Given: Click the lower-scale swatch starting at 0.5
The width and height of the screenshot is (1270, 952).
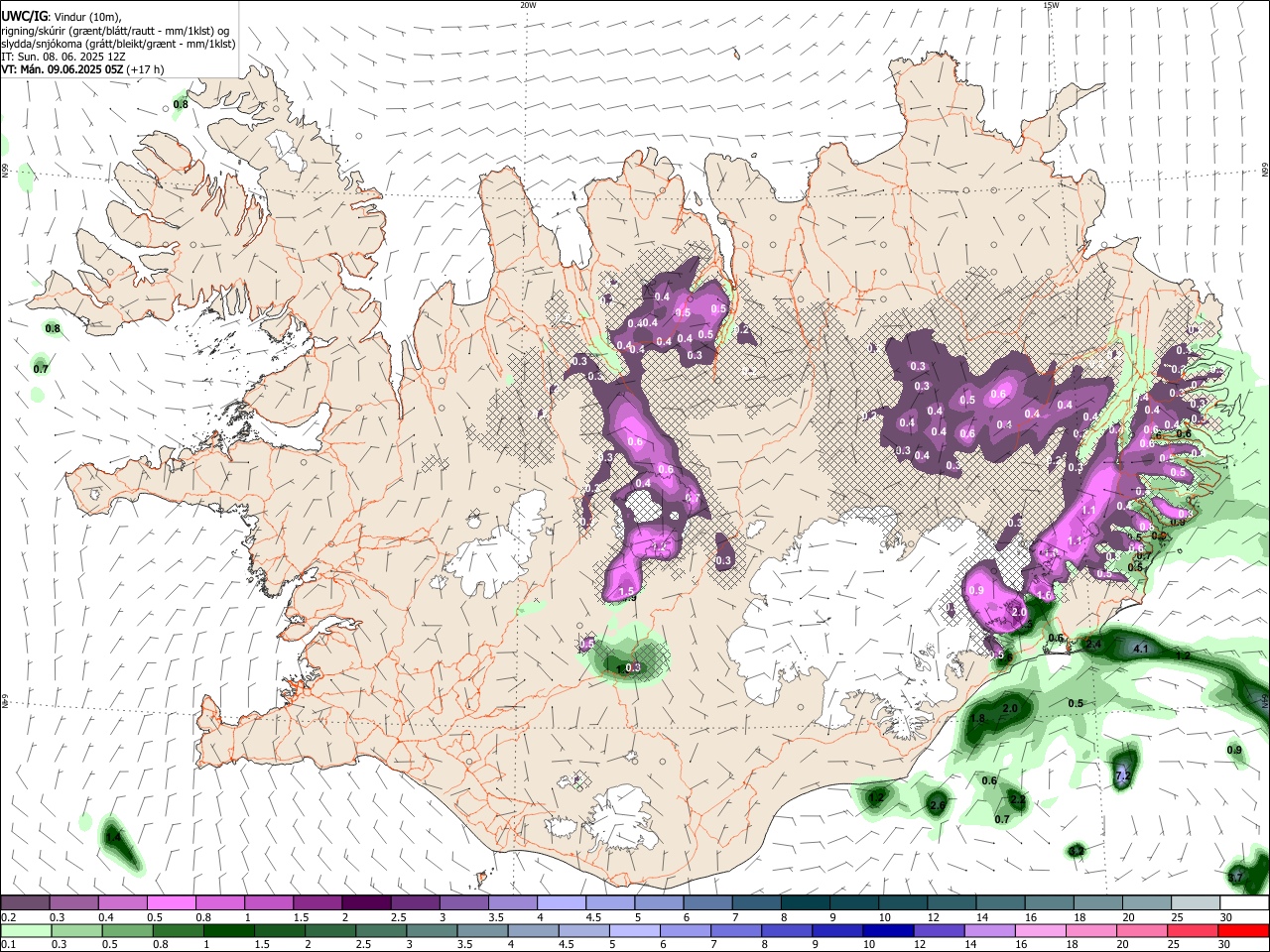Looking at the screenshot, I should [x=127, y=930].
